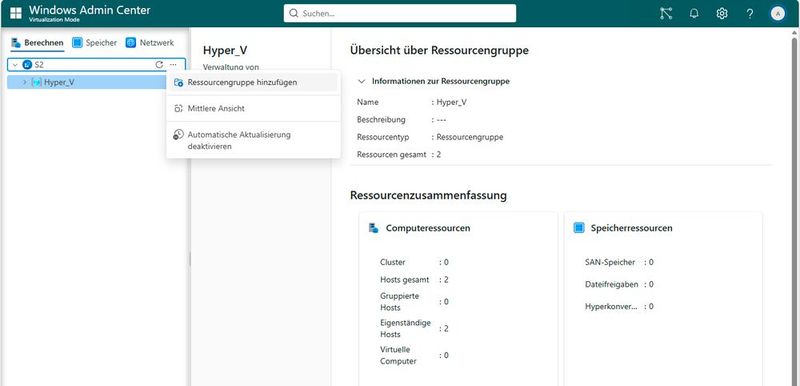Viewport: 800px width, 386px height.
Task: Focus the Suchen search field
Action: pyautogui.click(x=400, y=14)
